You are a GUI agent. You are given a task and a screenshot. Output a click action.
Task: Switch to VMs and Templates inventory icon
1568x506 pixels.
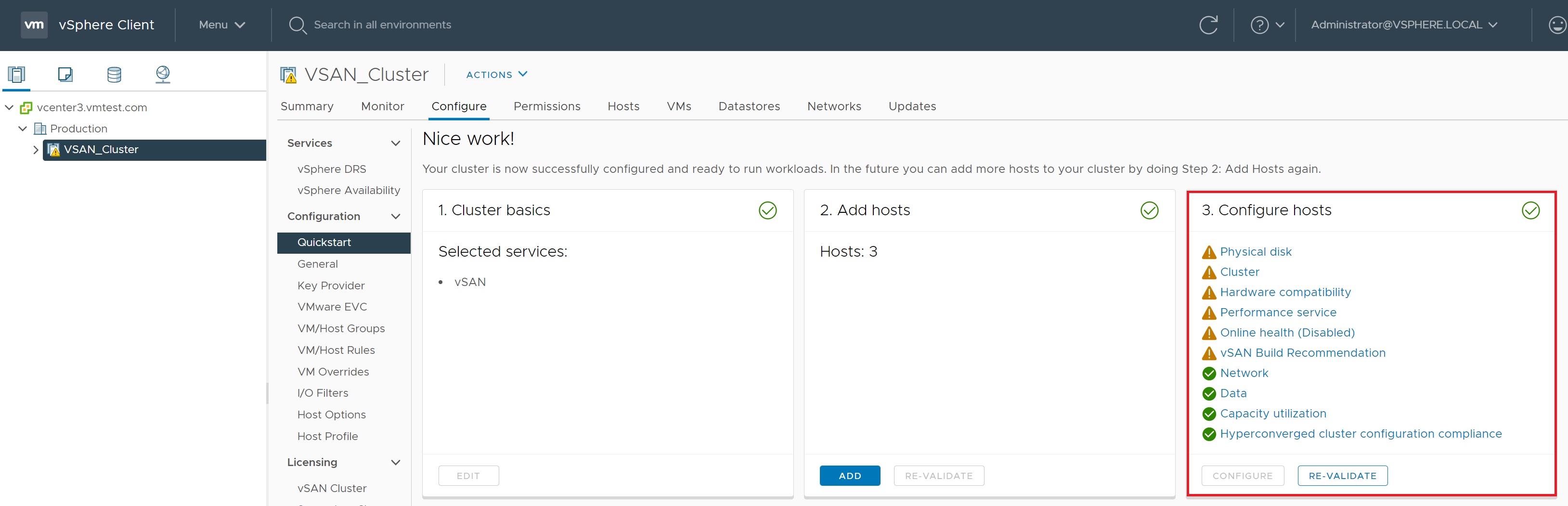click(x=65, y=74)
